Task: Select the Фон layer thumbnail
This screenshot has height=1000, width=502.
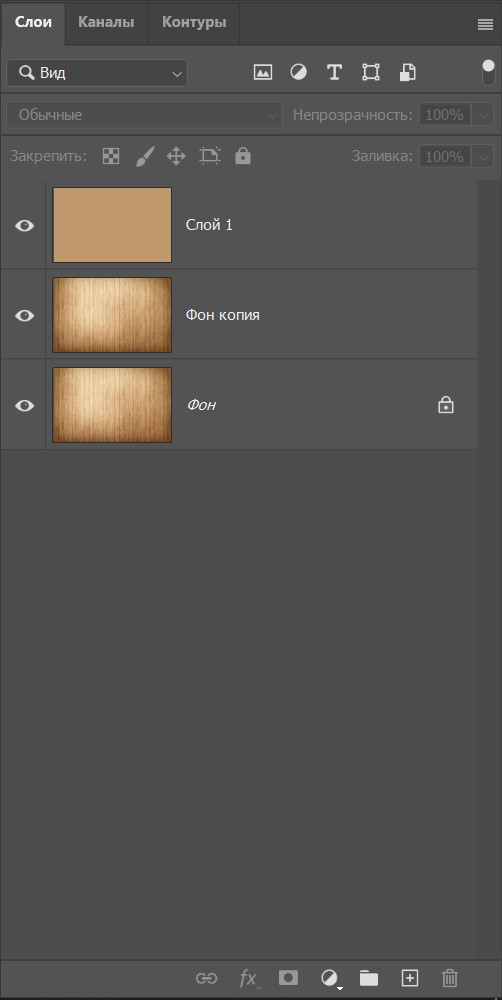Action: pos(112,405)
